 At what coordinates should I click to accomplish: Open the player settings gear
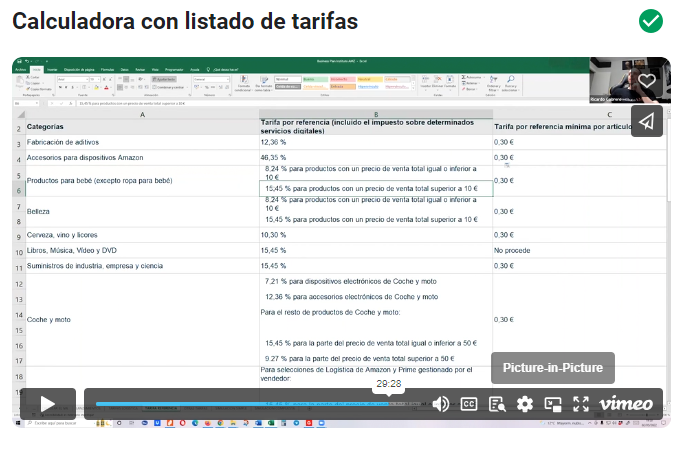(x=524, y=404)
